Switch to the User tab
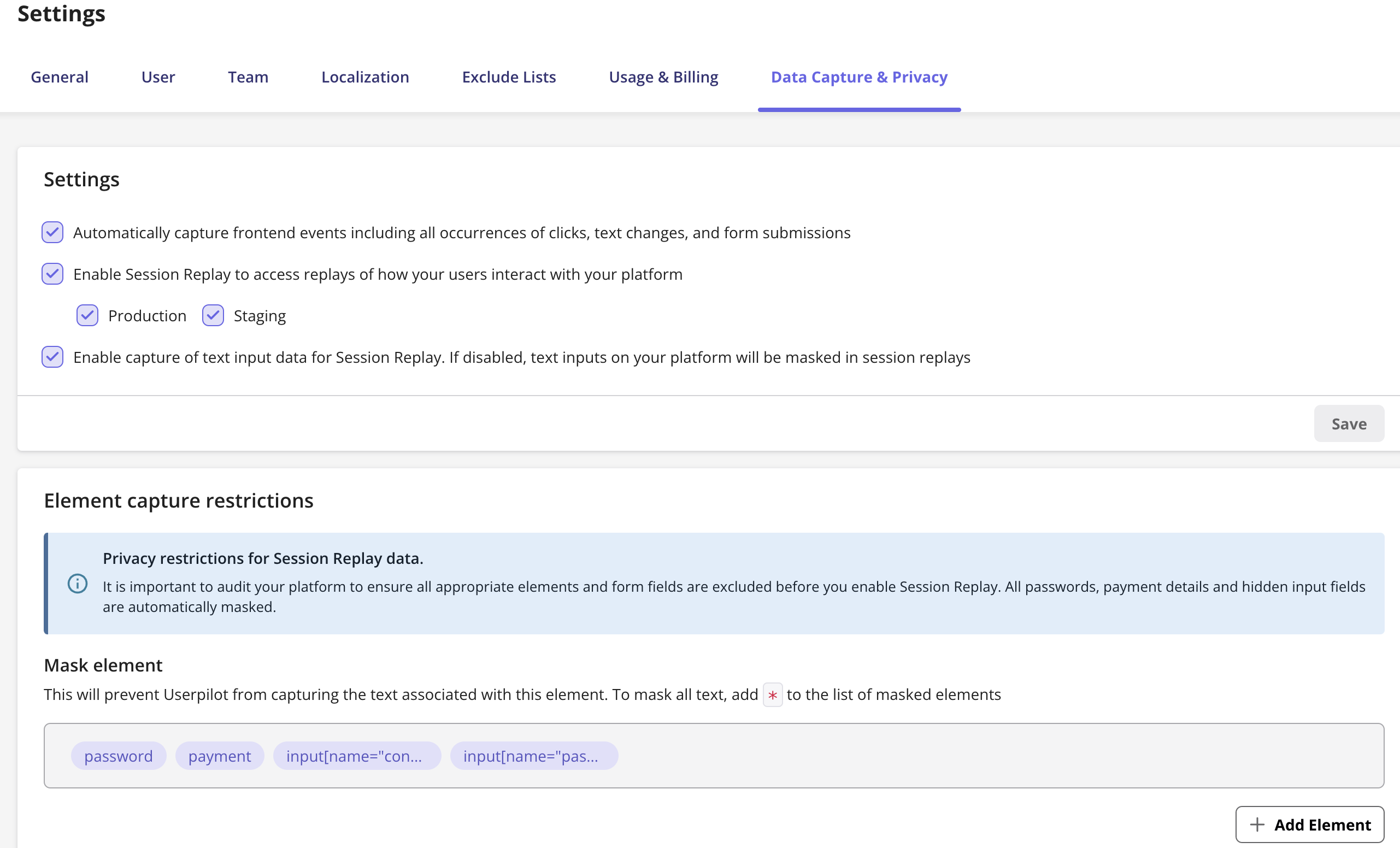 158,76
